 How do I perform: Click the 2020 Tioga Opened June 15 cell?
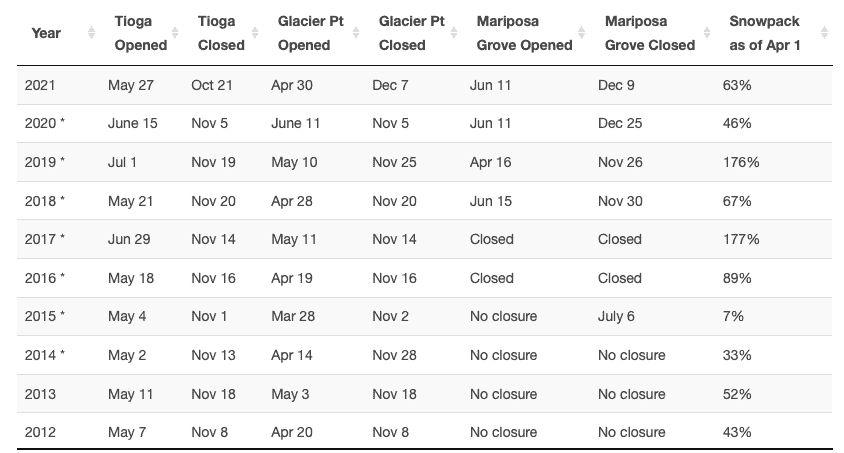click(x=132, y=123)
